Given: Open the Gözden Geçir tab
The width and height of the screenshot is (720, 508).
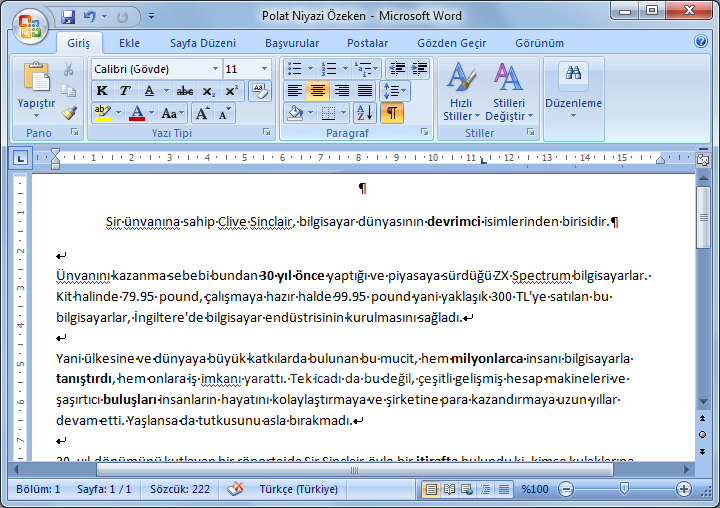Looking at the screenshot, I should tap(451, 43).
